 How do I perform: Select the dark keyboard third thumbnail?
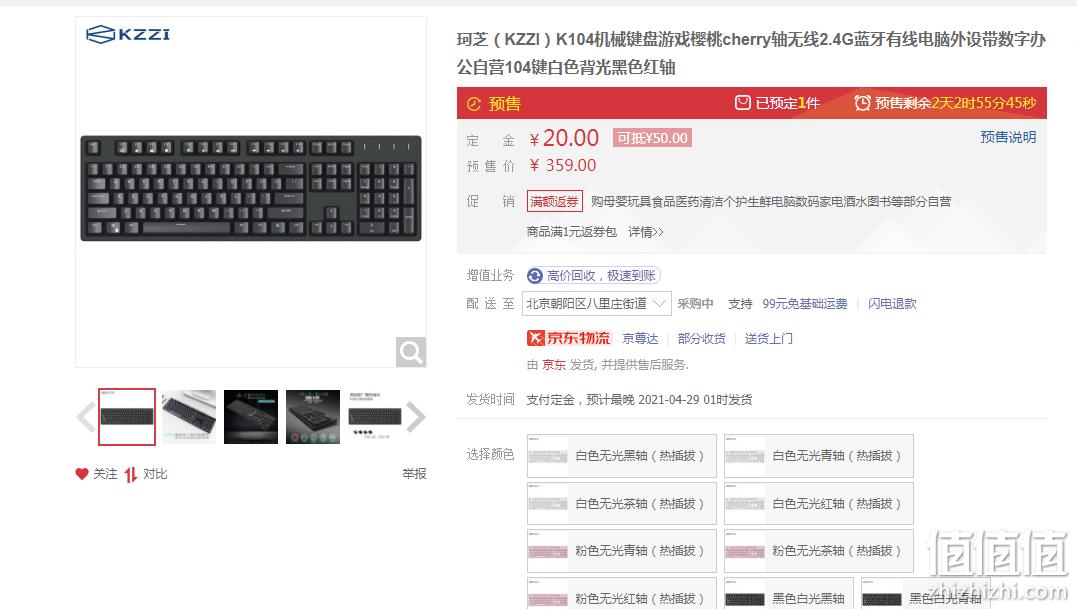click(251, 417)
